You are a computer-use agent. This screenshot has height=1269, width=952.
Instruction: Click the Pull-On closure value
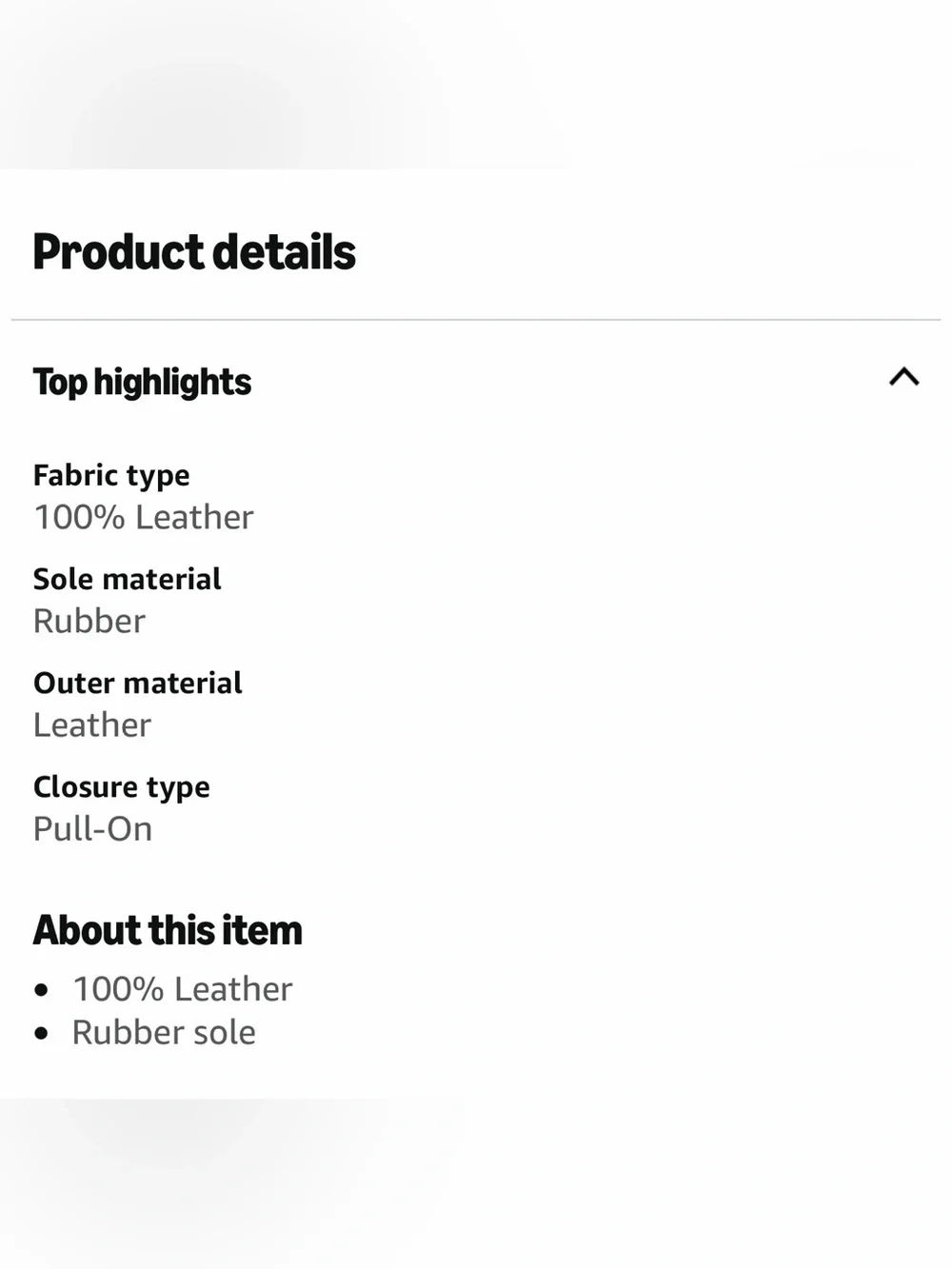(93, 829)
